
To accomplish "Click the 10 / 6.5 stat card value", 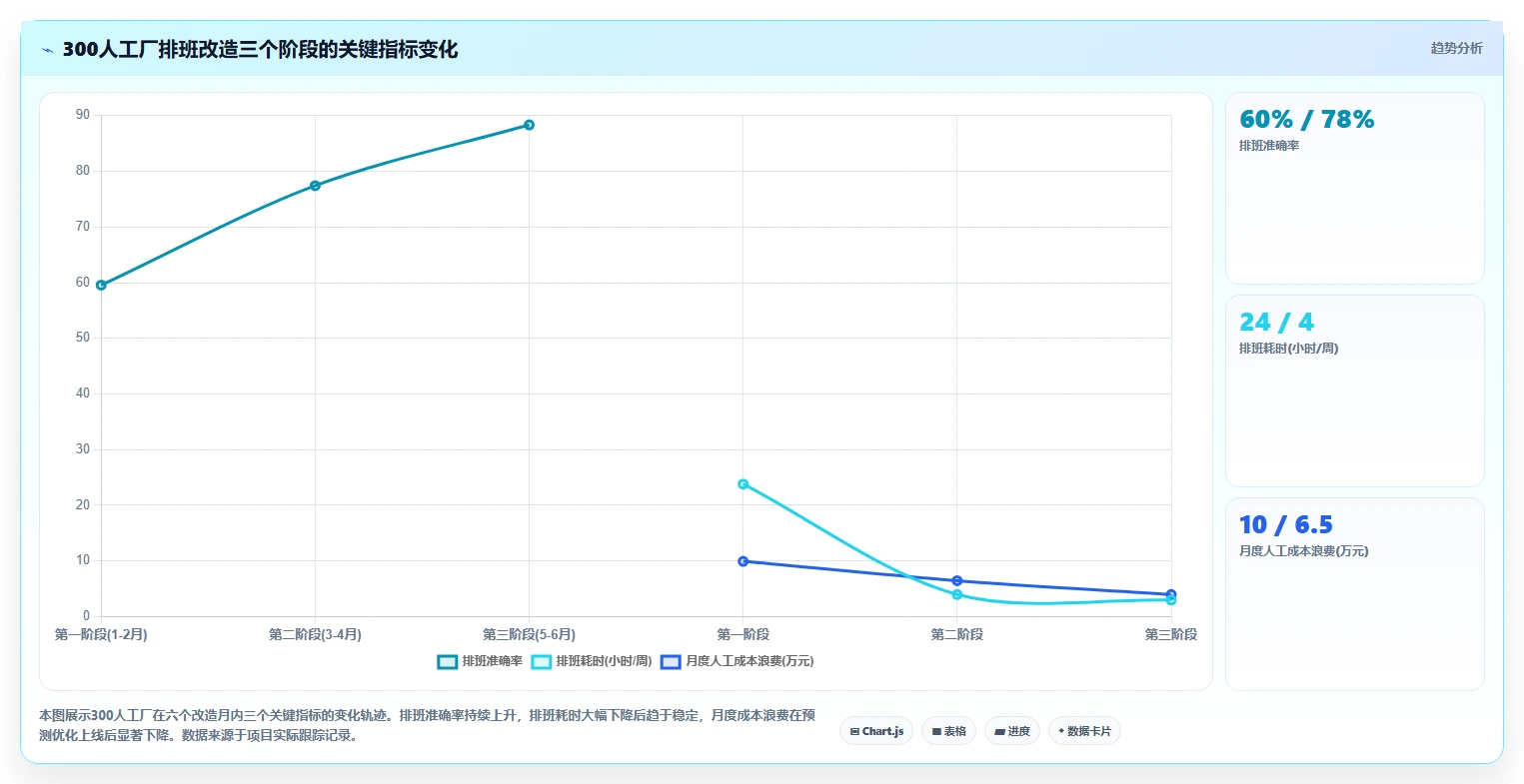I will (1285, 525).
